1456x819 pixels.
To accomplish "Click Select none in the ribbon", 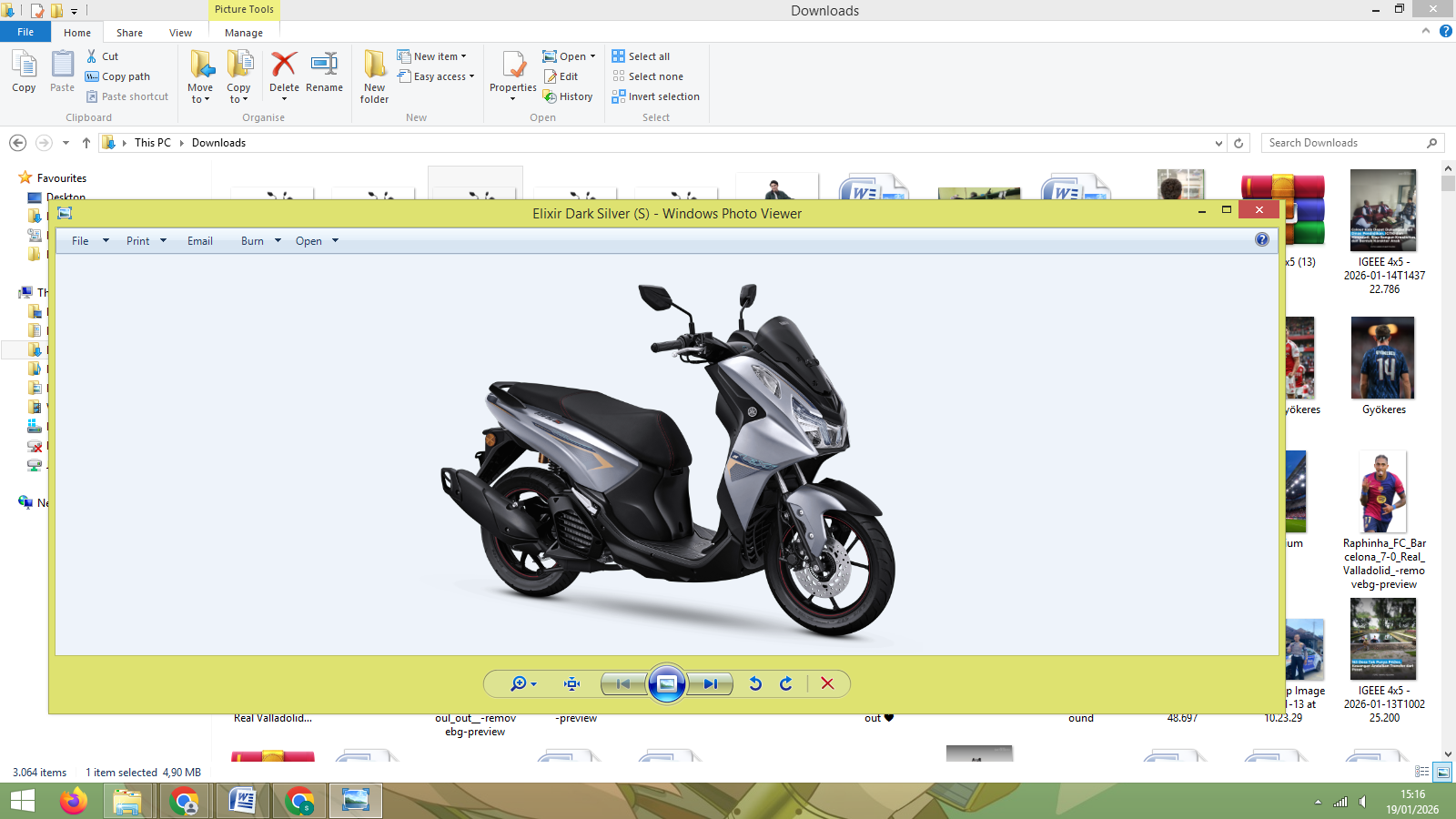I will [x=647, y=76].
